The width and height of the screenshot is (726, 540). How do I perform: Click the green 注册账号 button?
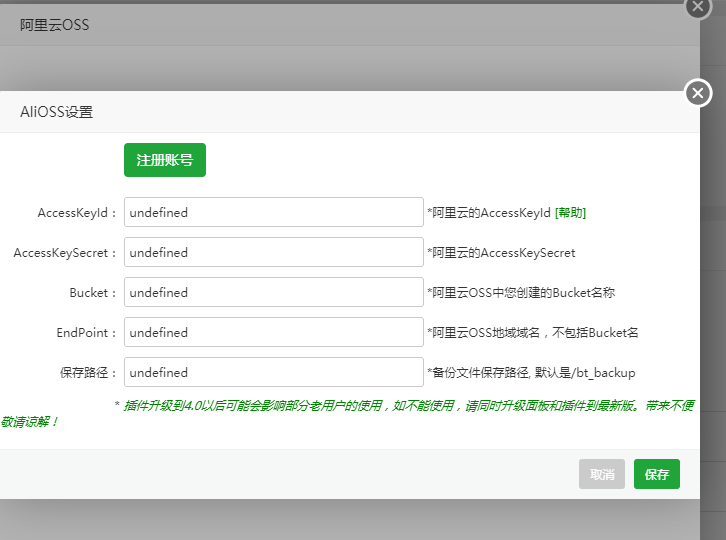click(x=165, y=160)
